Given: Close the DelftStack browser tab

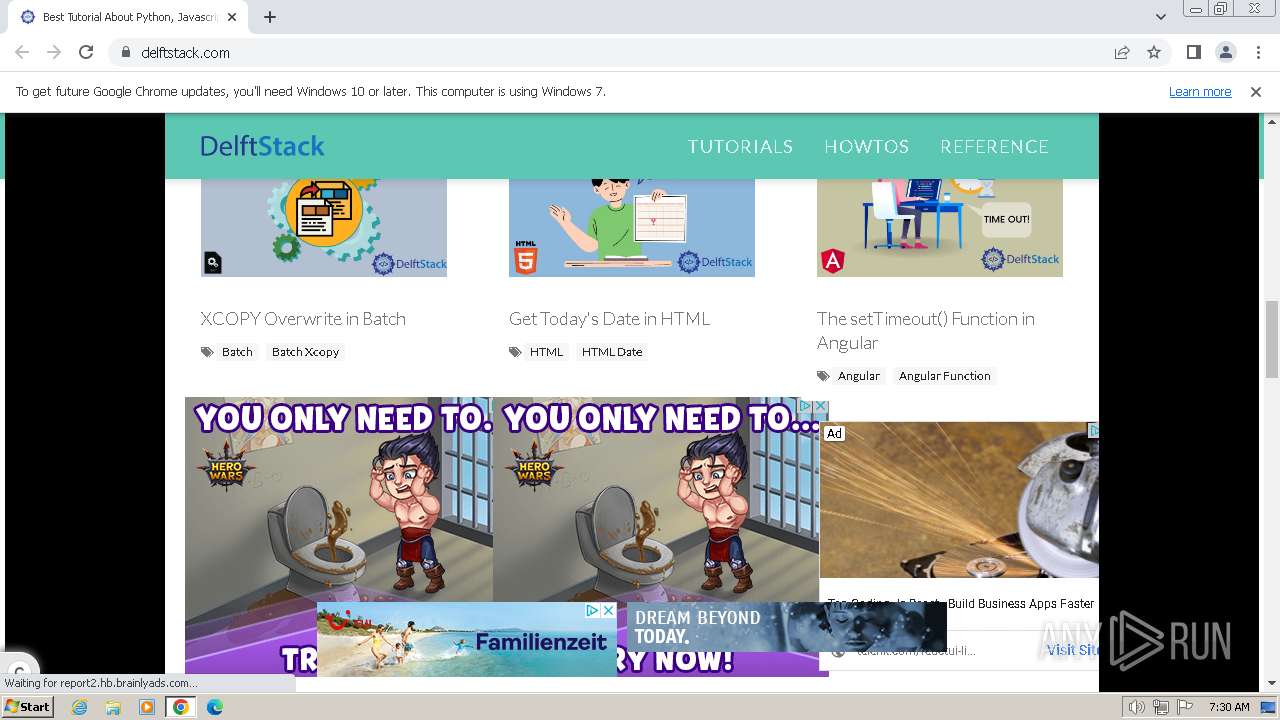Looking at the screenshot, I should tap(232, 17).
